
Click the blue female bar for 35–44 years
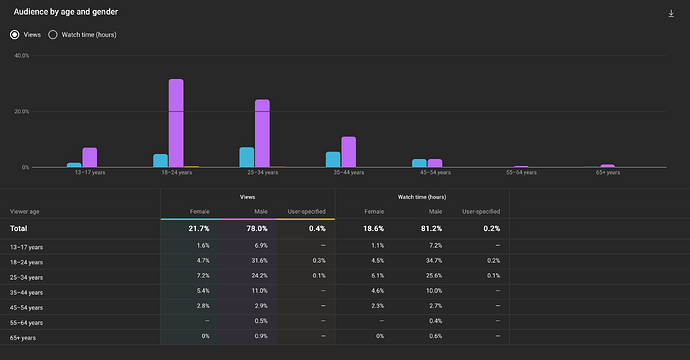coord(333,160)
